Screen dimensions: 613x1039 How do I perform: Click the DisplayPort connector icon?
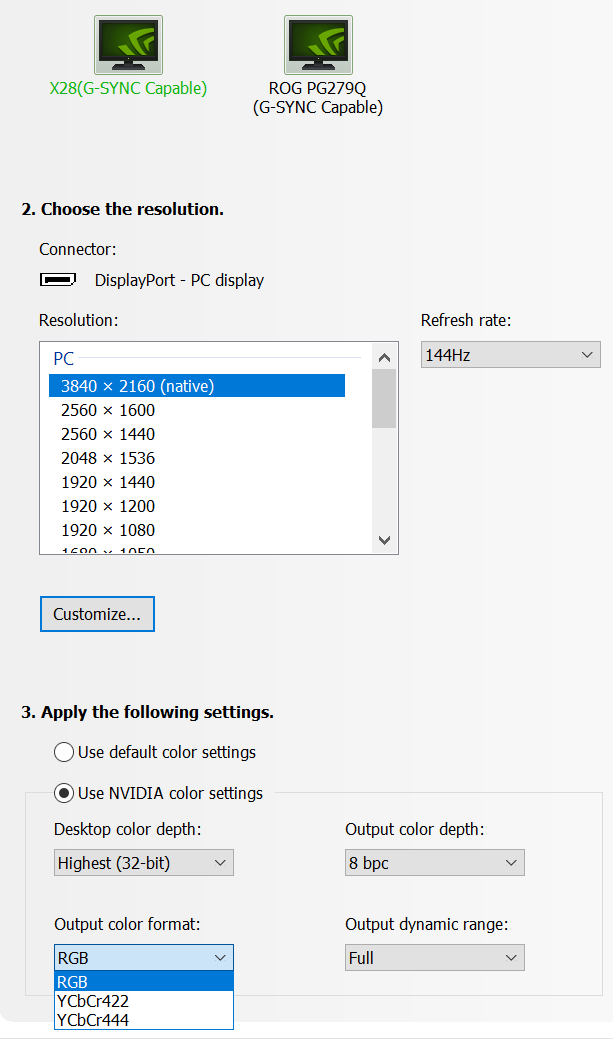click(x=58, y=280)
